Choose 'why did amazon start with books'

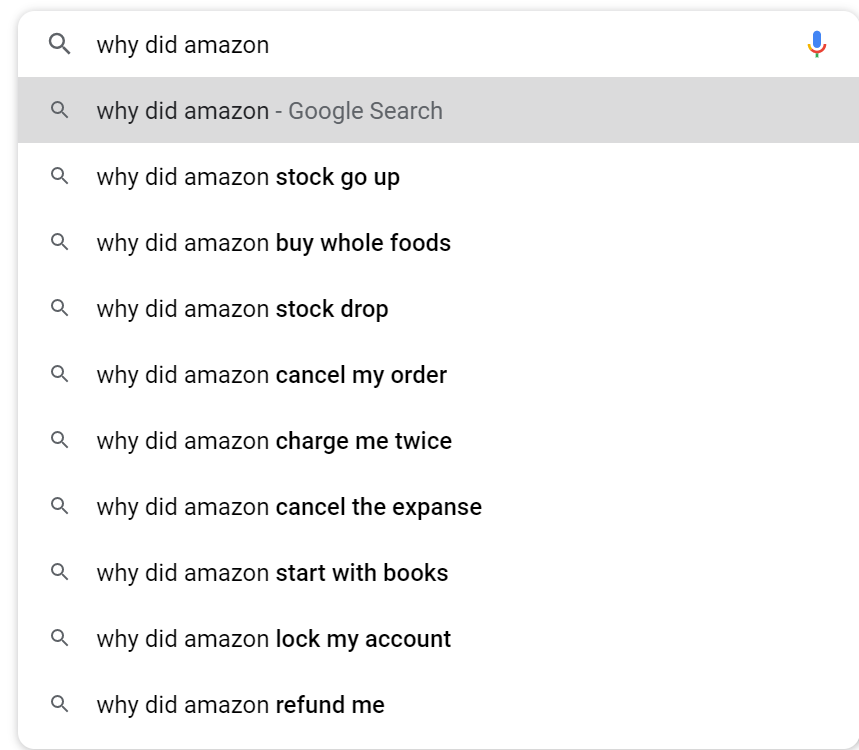click(438, 572)
